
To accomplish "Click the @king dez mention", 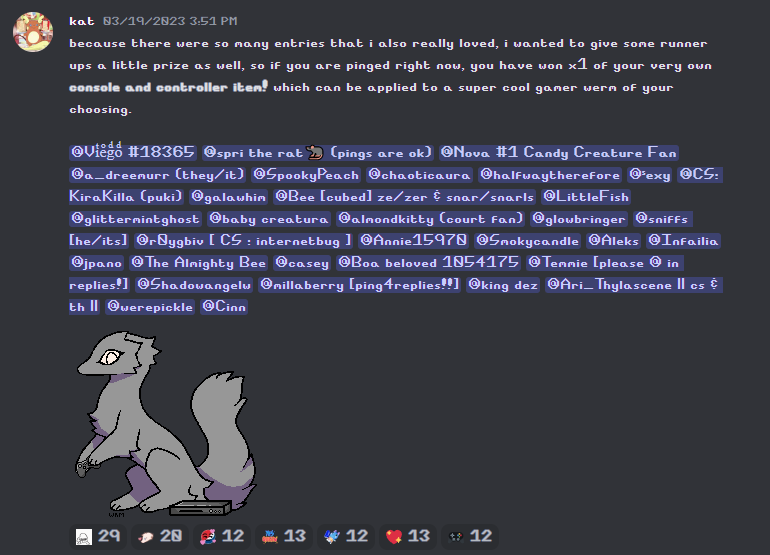I will click(x=503, y=285).
